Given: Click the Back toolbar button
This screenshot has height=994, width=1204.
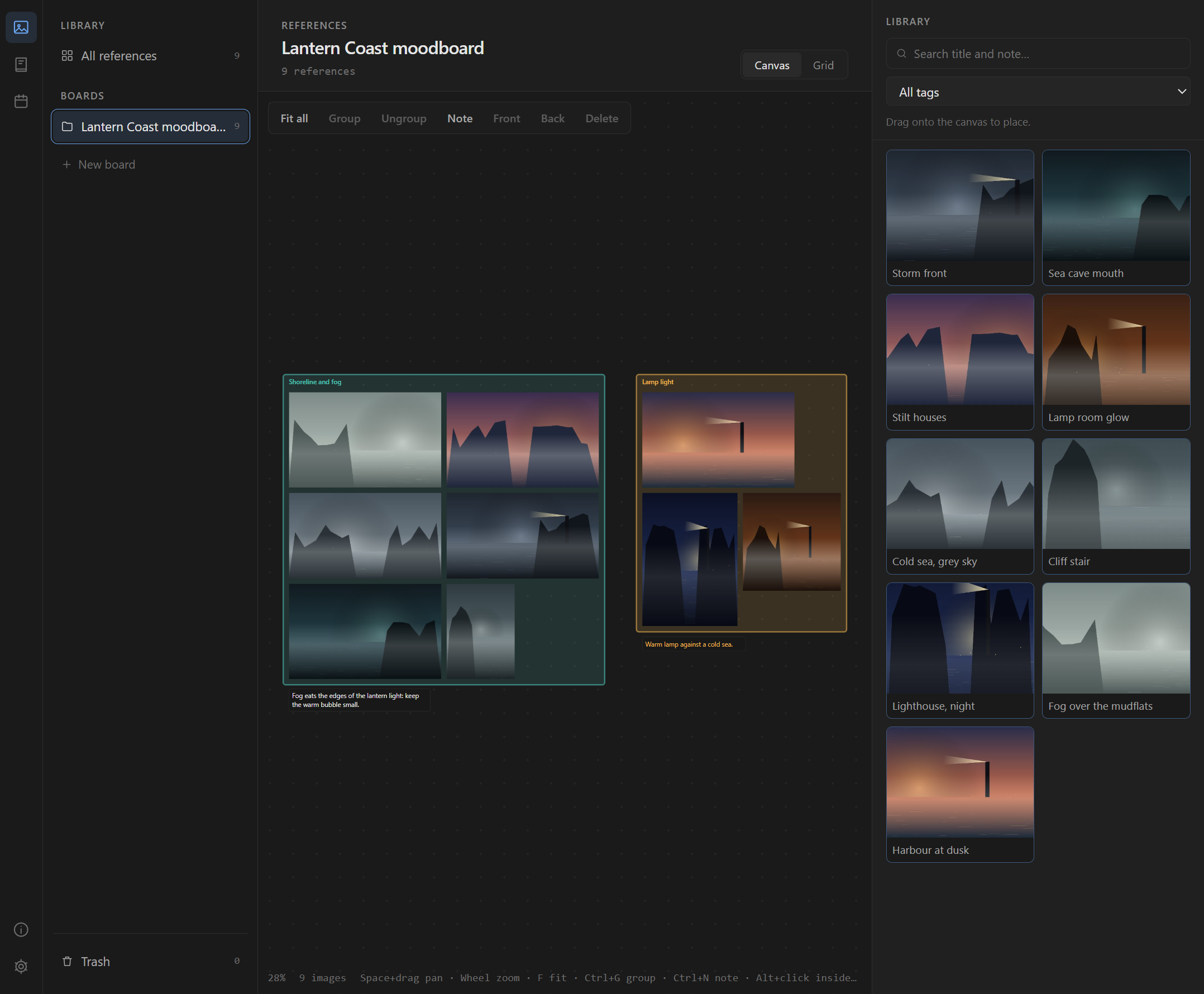Looking at the screenshot, I should pos(552,118).
